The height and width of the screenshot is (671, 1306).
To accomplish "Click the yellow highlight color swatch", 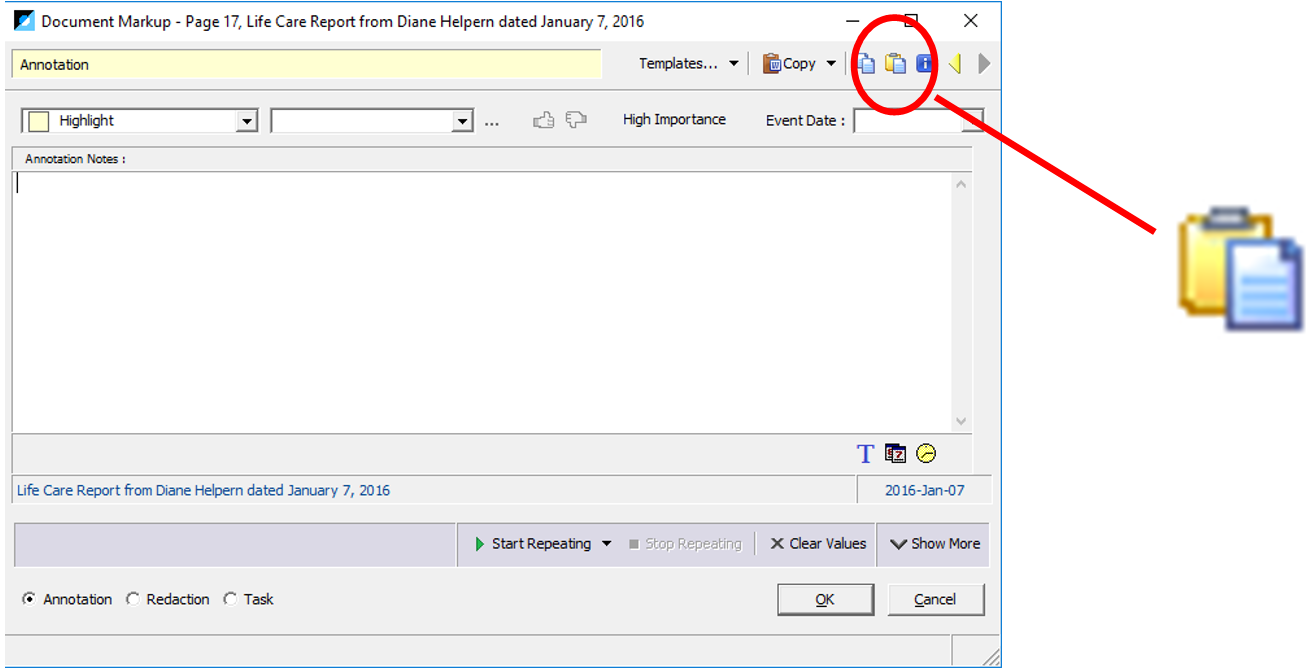I will 38,121.
